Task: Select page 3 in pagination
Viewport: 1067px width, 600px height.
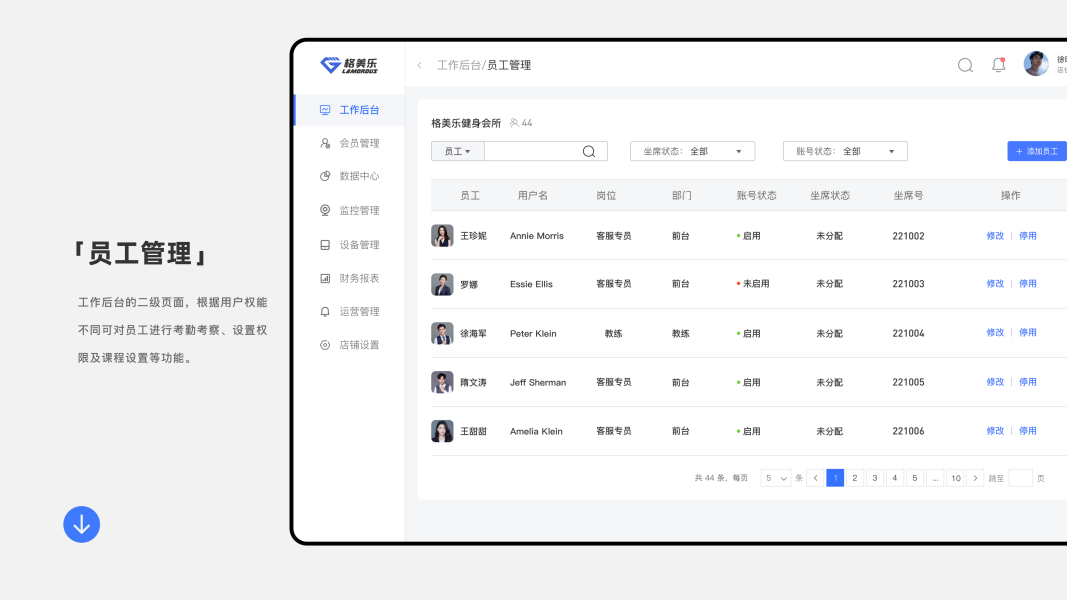Action: pos(874,478)
